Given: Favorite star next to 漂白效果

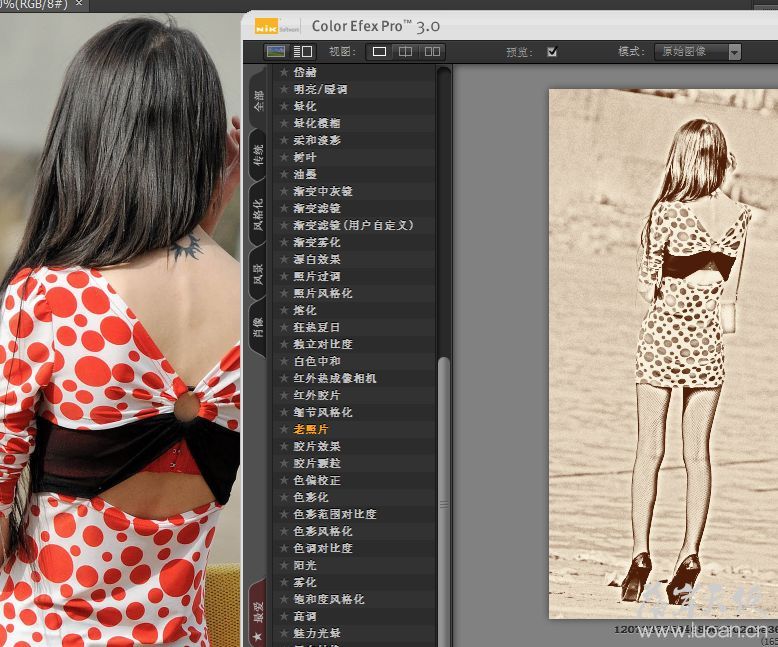Looking at the screenshot, I should click(284, 259).
